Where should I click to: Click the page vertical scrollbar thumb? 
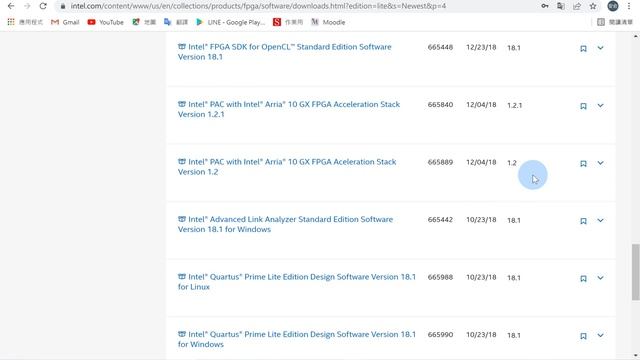(x=636, y=272)
